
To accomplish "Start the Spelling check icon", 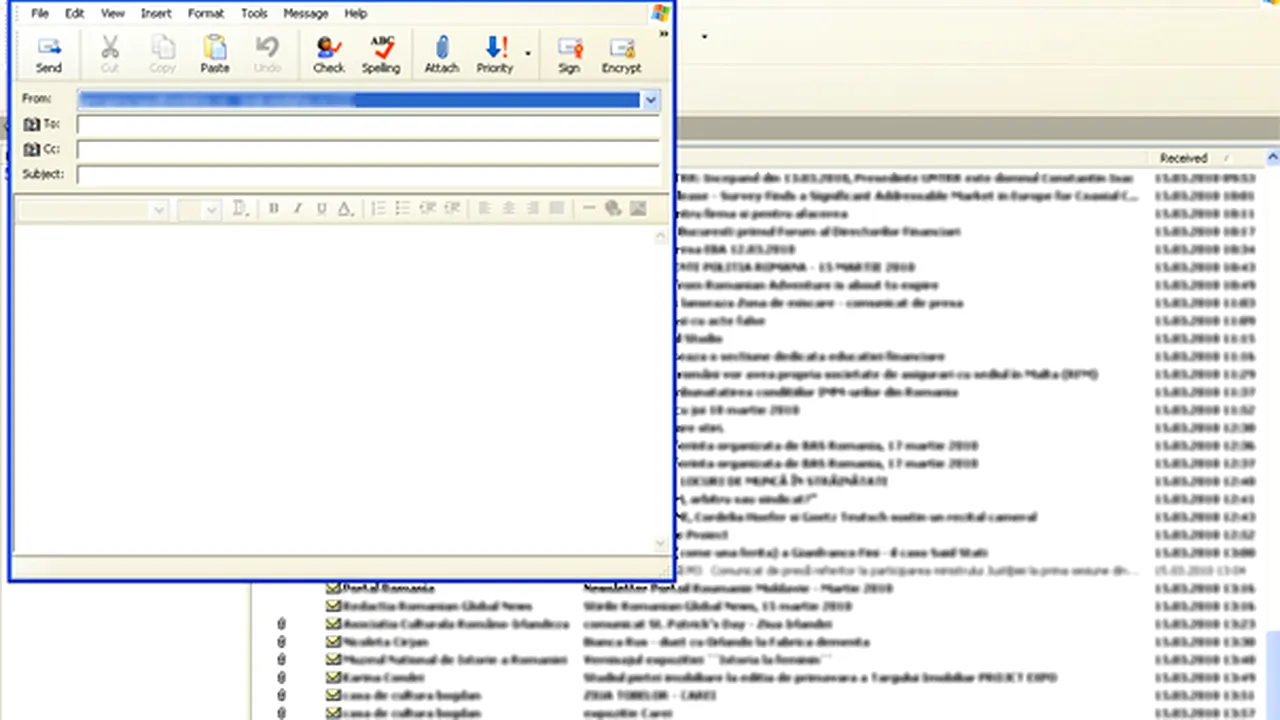I will (381, 54).
